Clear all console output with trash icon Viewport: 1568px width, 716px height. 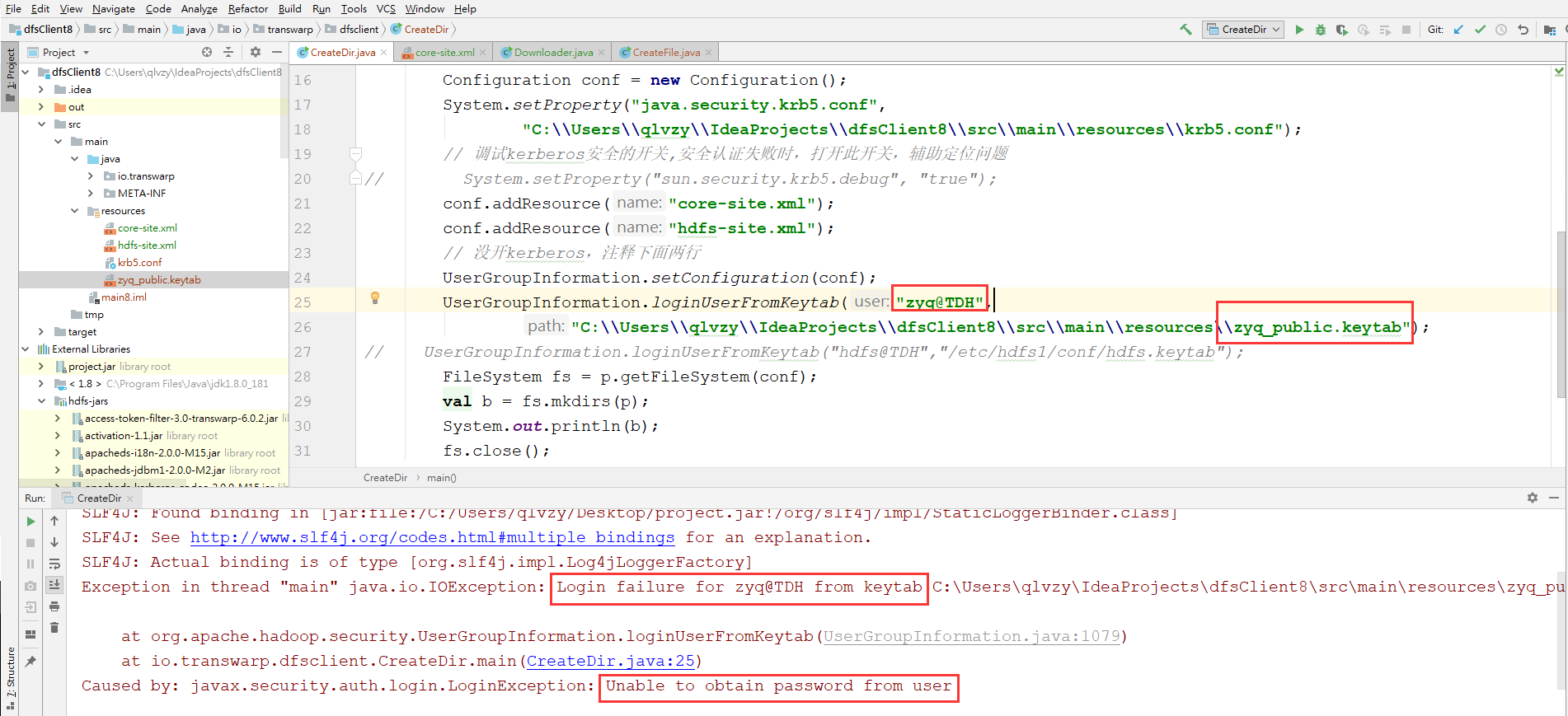[x=54, y=628]
